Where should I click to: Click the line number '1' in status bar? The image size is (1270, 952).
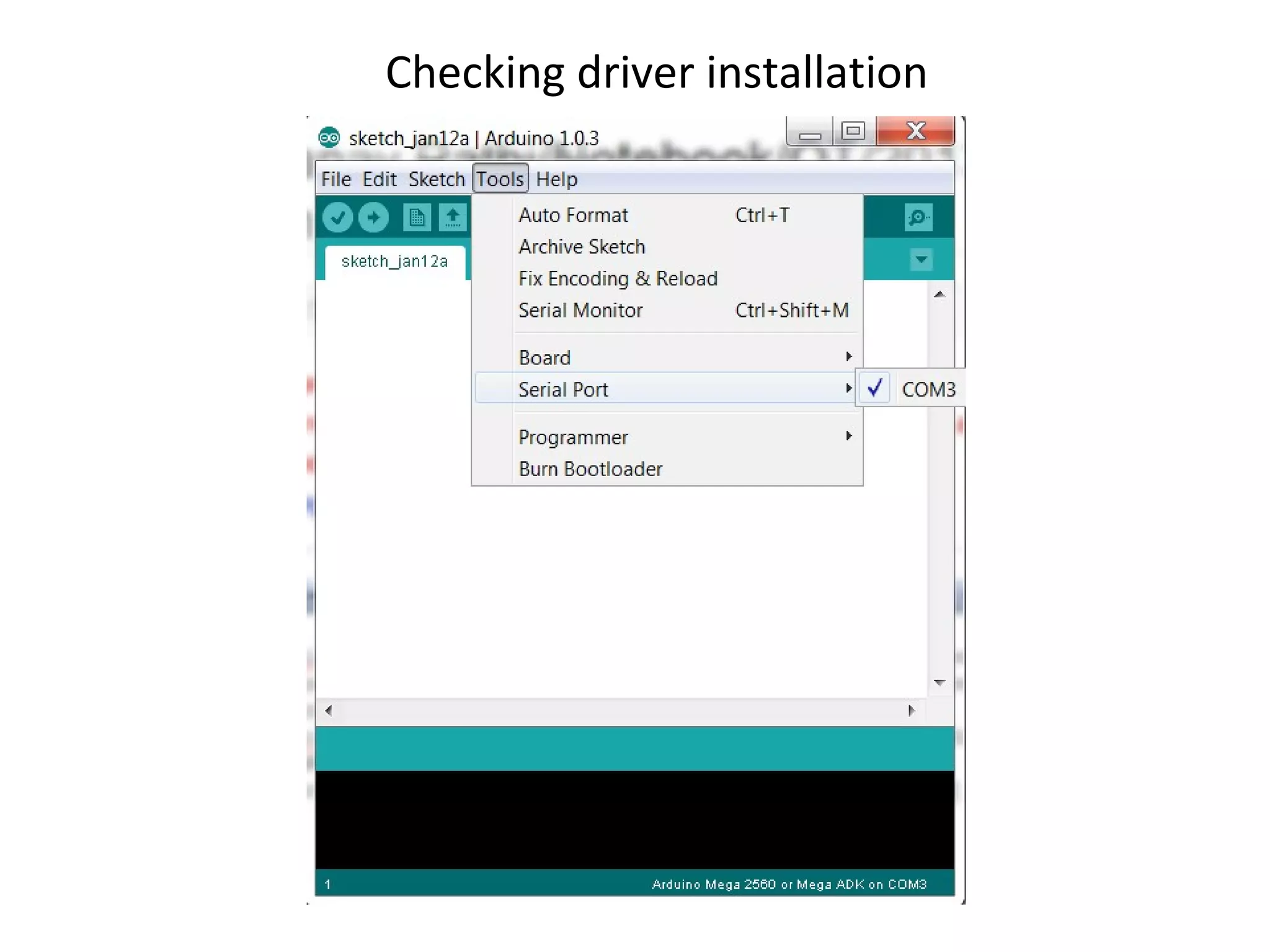pos(328,884)
